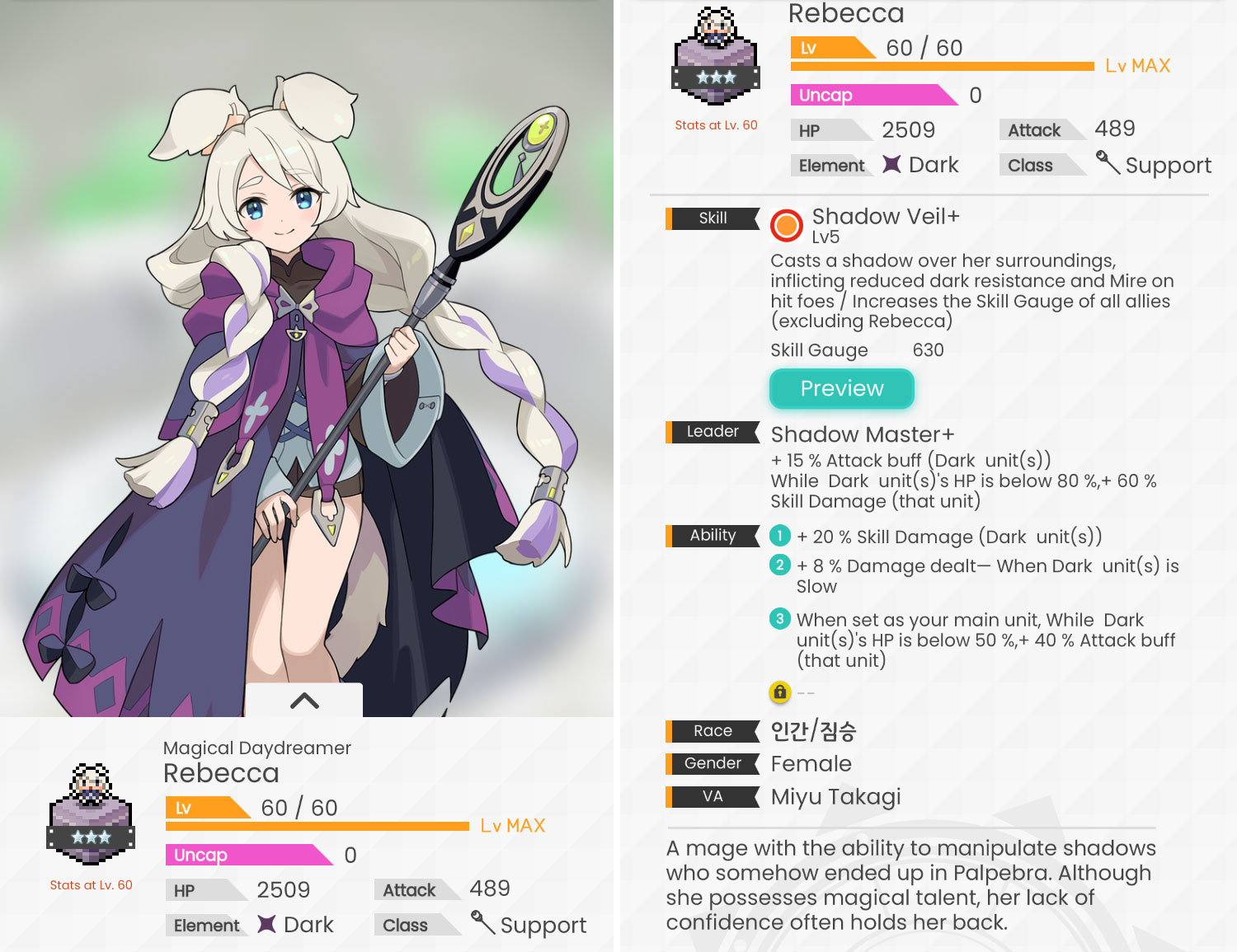
Task: Click the orange Shadow Veil+ skill icon
Action: pyautogui.click(x=787, y=225)
